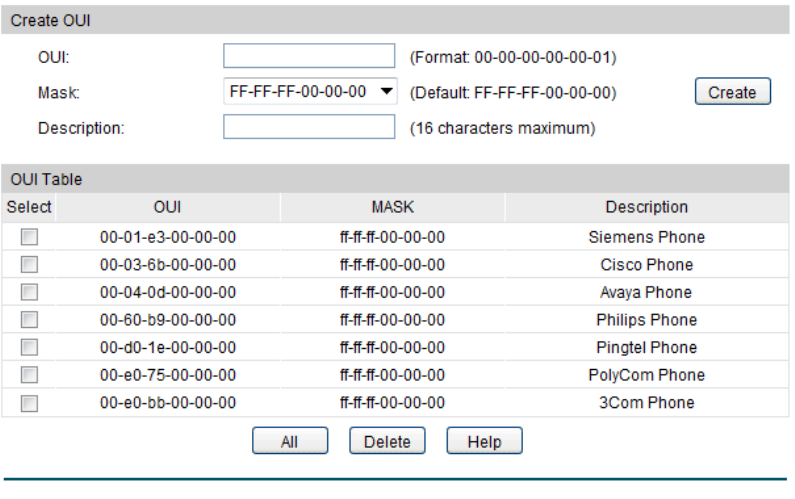The image size is (795, 499).
Task: Click OUI value 00-01-e3-00-00-00
Action: (x=167, y=237)
